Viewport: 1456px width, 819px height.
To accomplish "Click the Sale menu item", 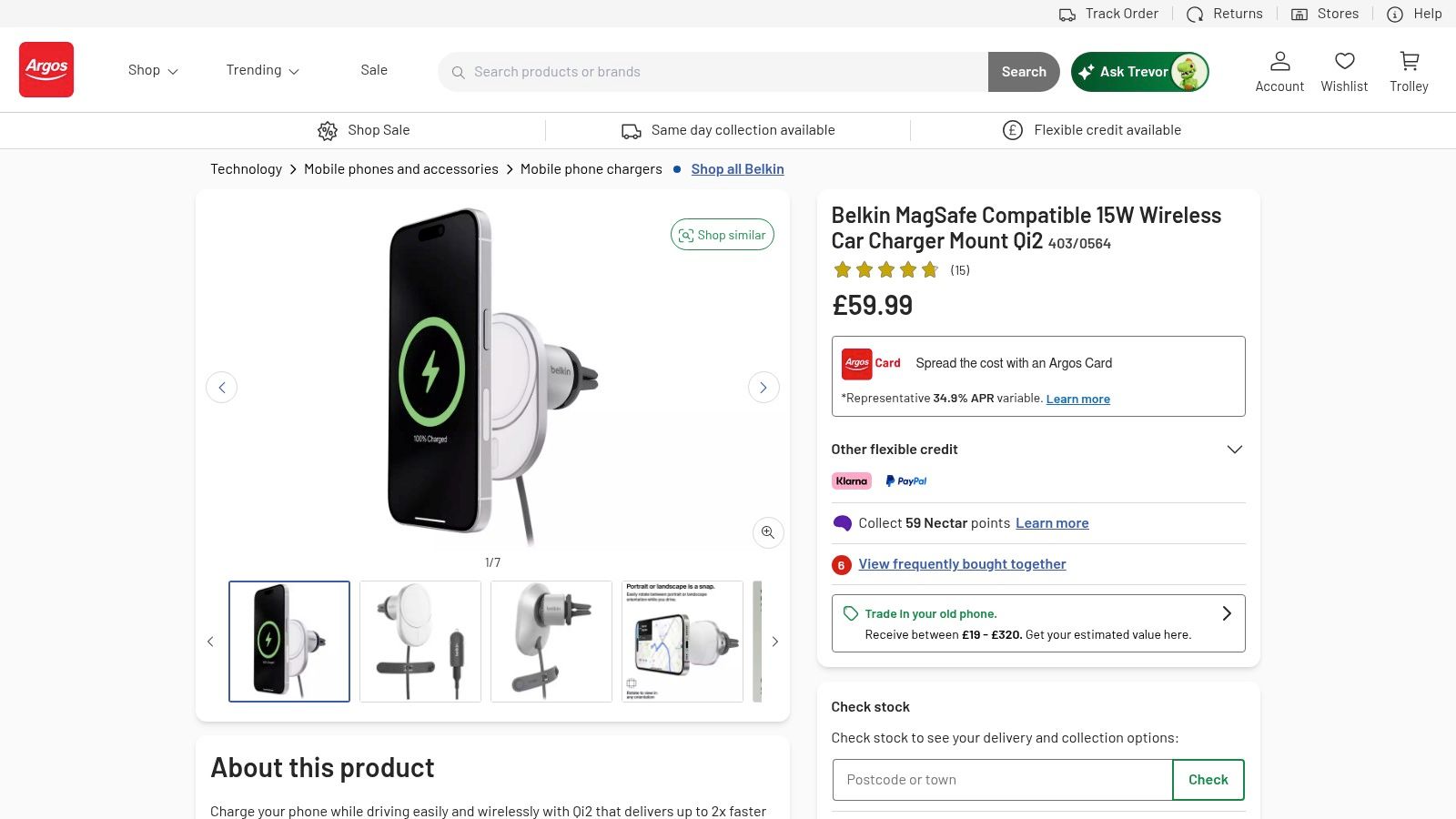I will coord(373,70).
